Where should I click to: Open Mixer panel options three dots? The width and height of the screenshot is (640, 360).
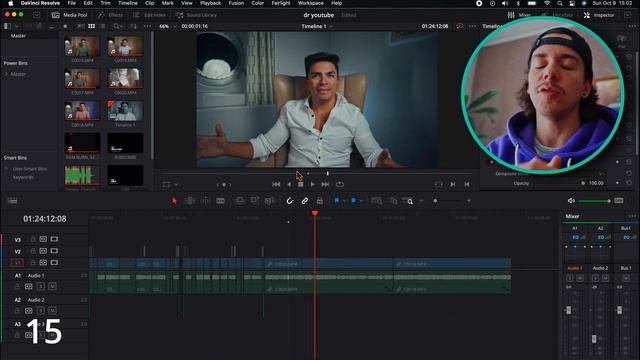(632, 216)
